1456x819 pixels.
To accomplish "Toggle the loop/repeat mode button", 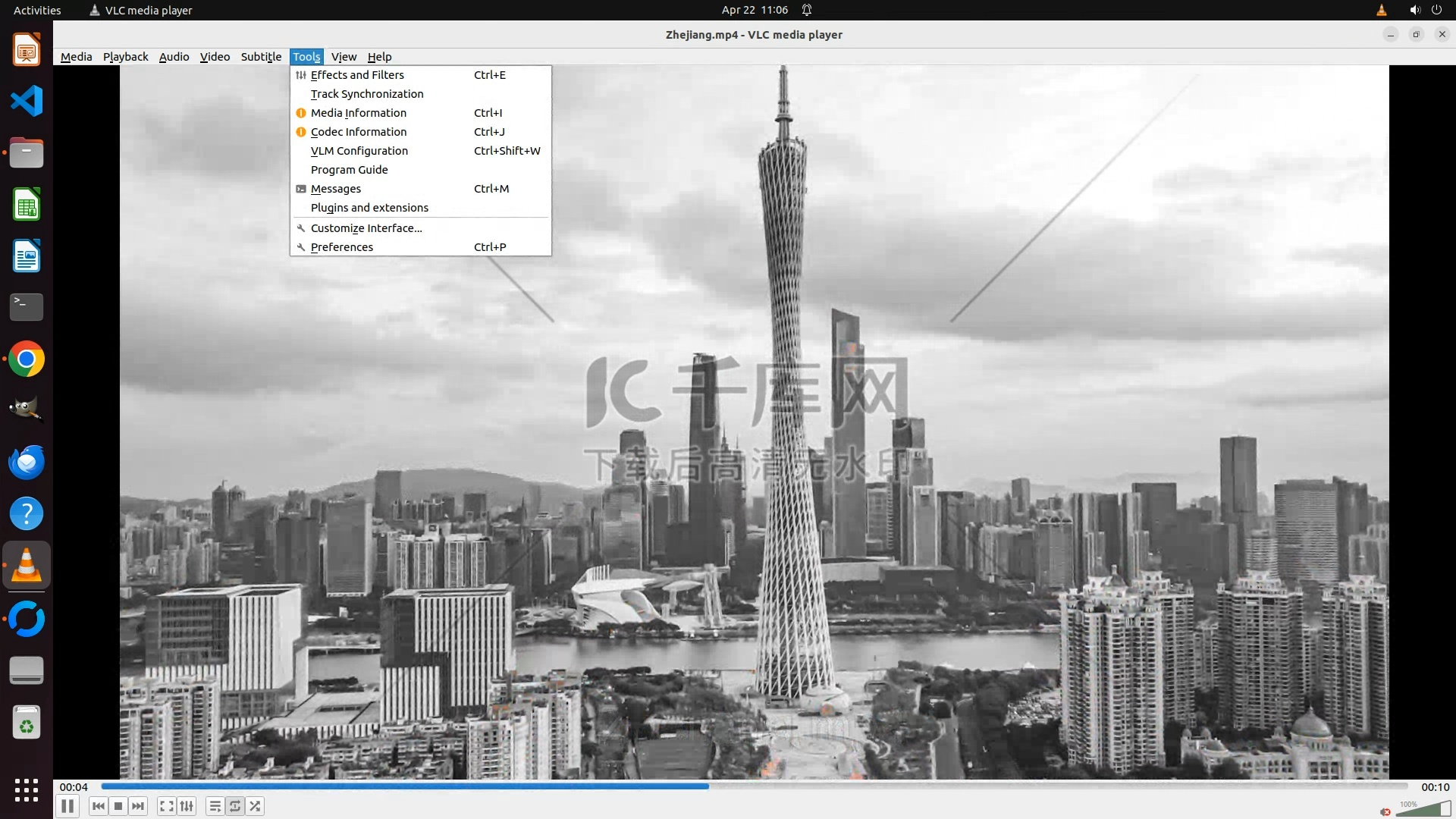I will coord(235,806).
